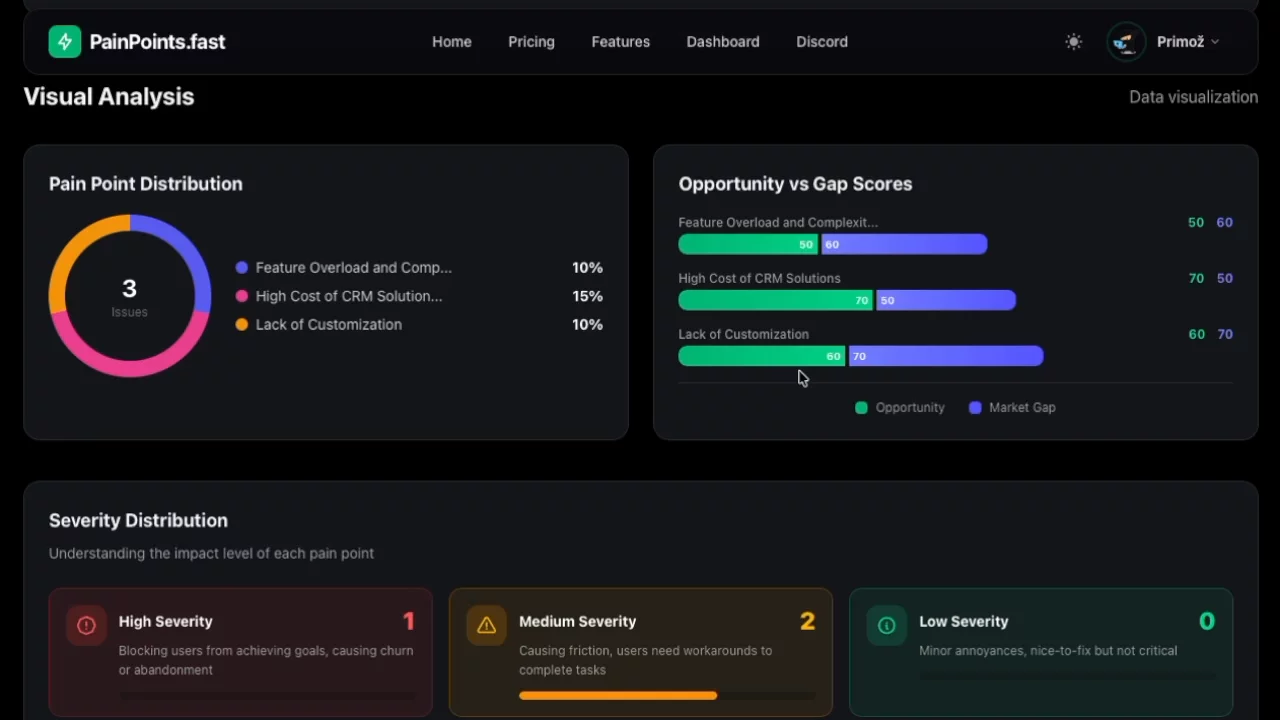The image size is (1280, 720).
Task: Click the Medium Severity warning triangle icon
Action: pyautogui.click(x=486, y=626)
